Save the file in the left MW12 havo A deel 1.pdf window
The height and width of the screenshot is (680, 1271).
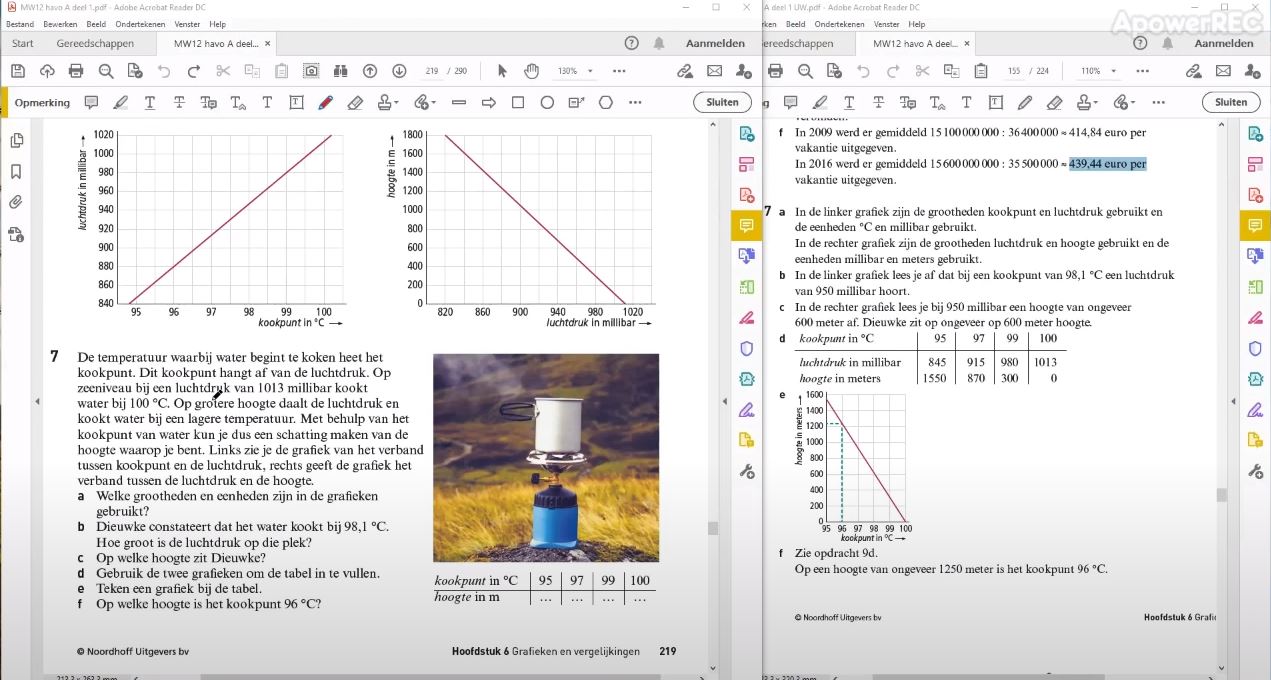click(17, 71)
